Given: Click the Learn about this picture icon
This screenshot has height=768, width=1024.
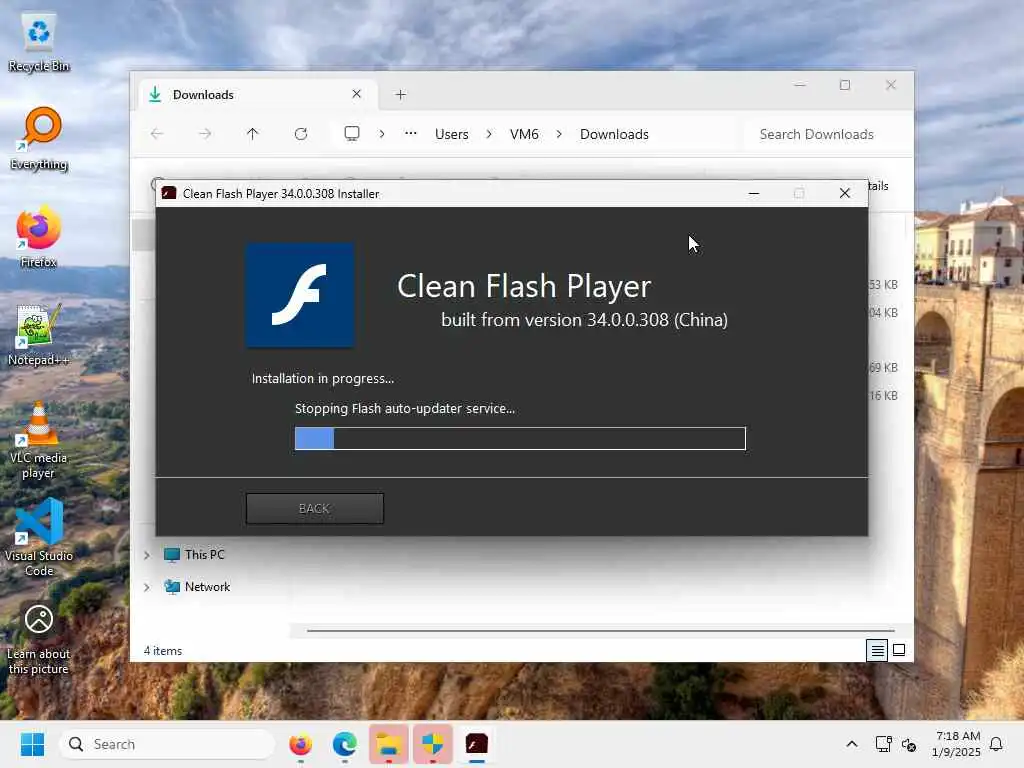Looking at the screenshot, I should (39, 639).
